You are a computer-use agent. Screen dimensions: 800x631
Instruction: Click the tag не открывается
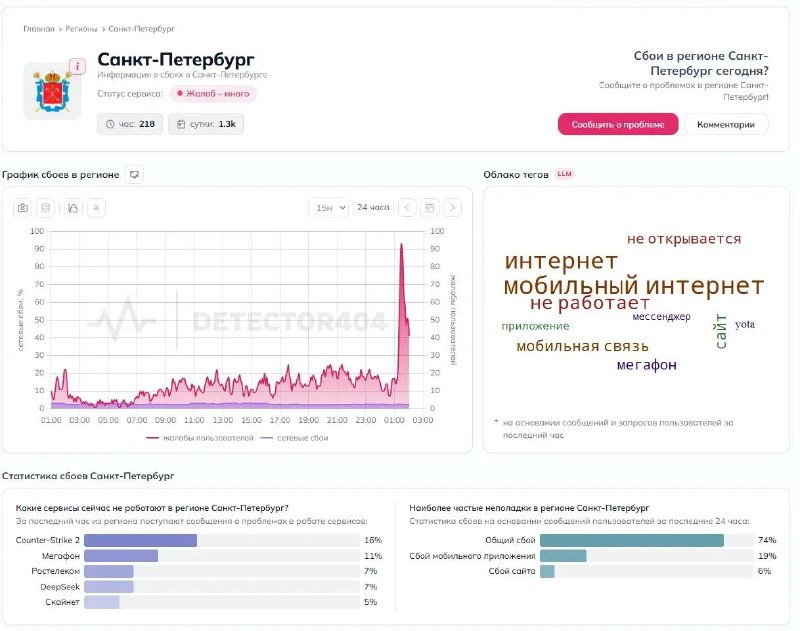(684, 239)
